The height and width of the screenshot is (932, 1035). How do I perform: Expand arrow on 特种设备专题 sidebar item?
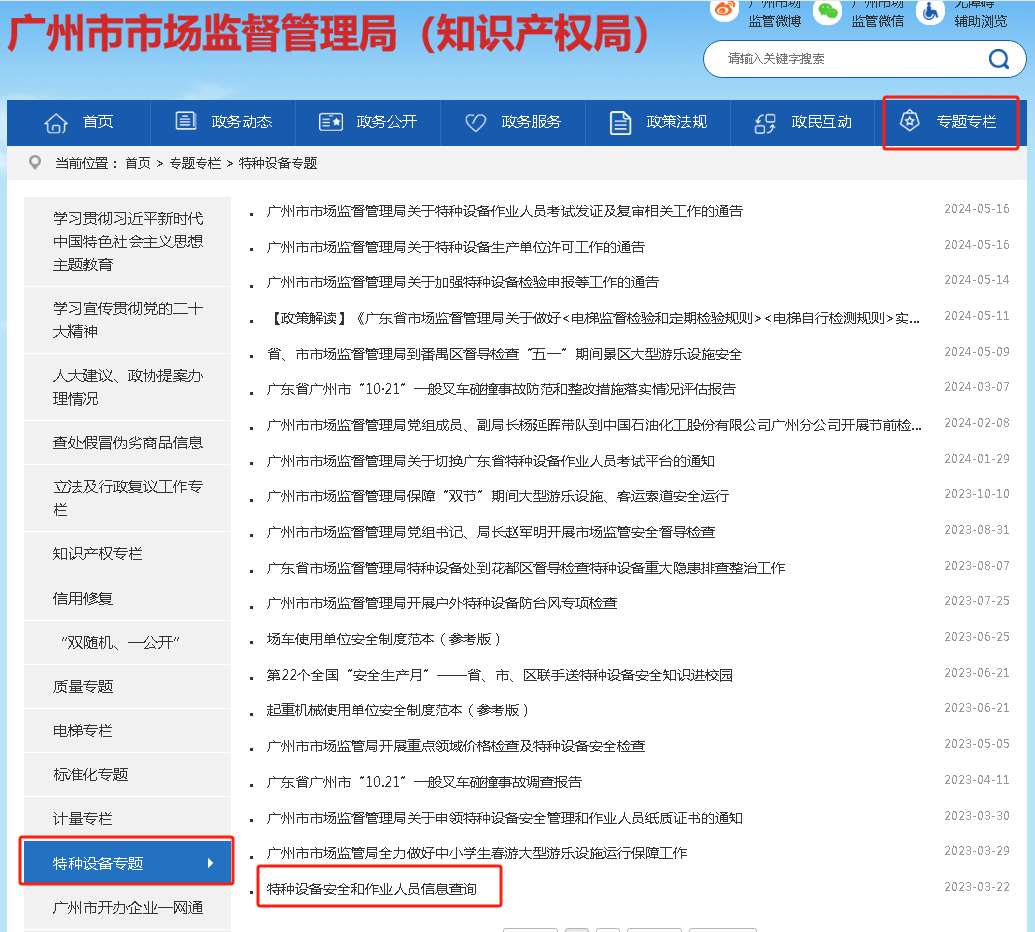210,863
